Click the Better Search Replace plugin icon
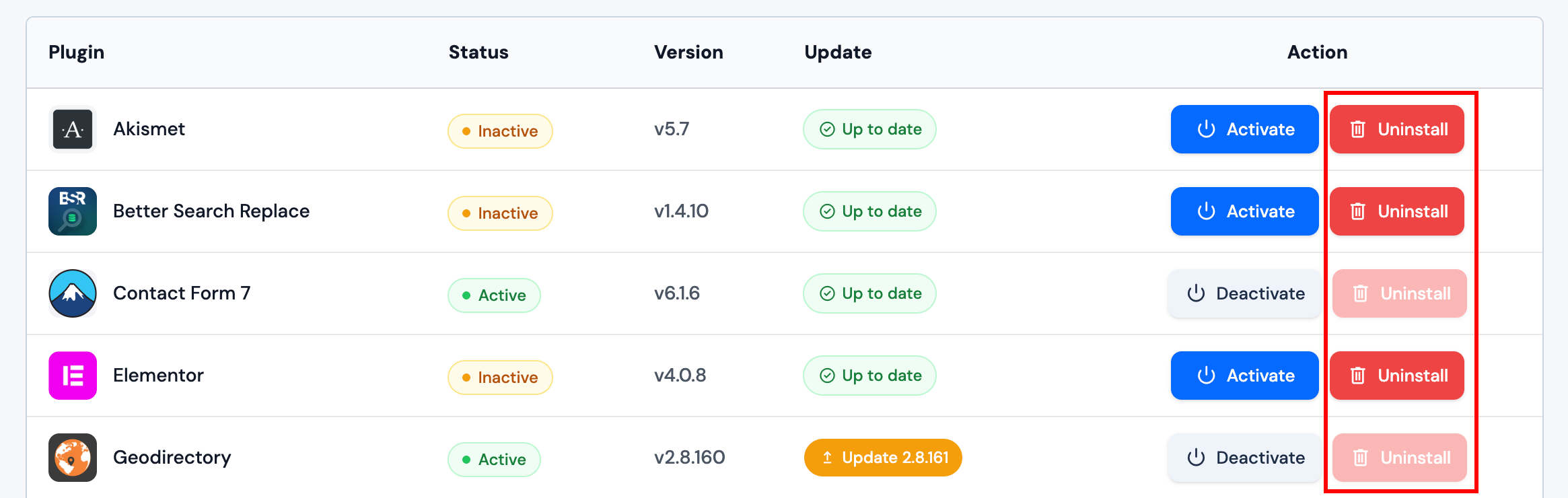 point(73,211)
